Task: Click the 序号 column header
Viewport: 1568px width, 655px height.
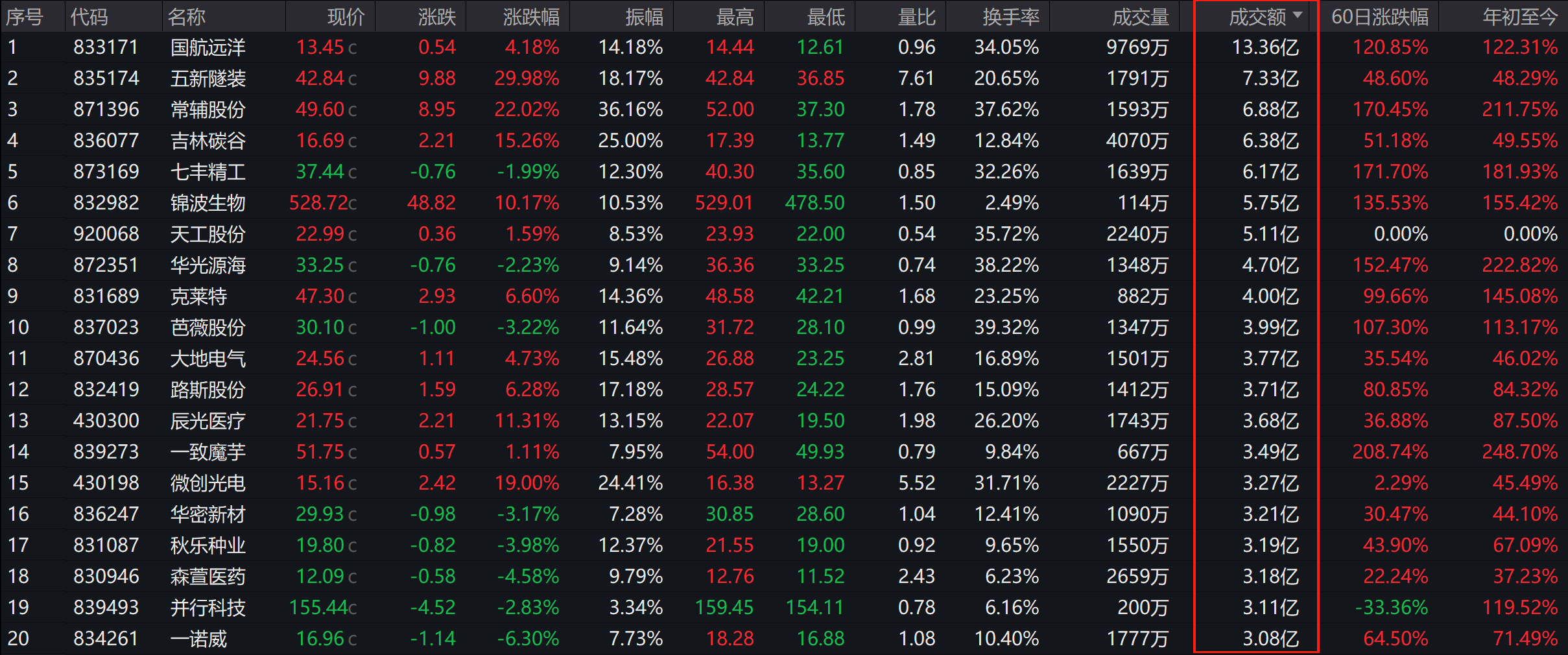Action: pyautogui.click(x=25, y=17)
